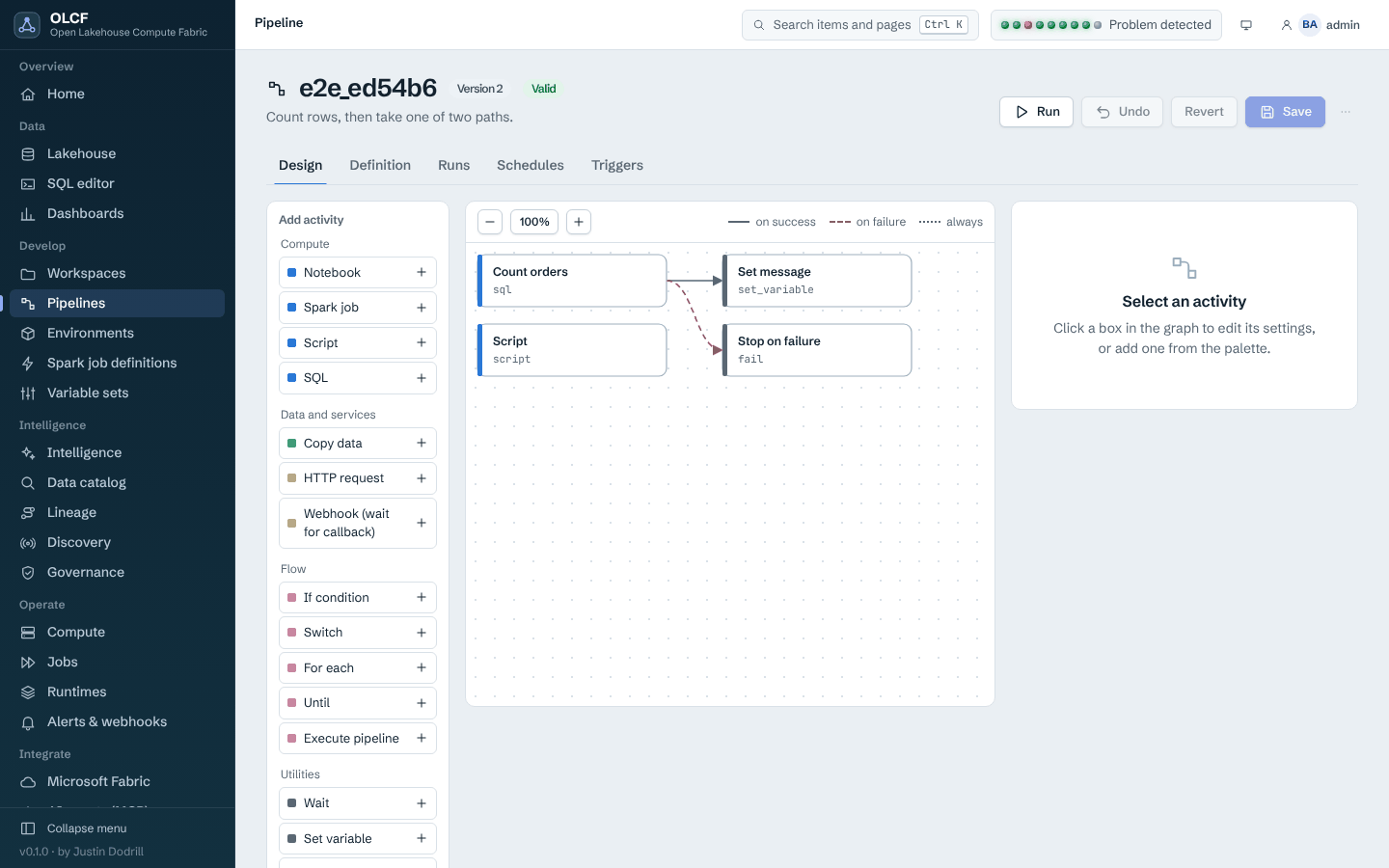This screenshot has height=868, width=1389.
Task: Click the plus to add HTTP request activity
Action: [x=422, y=478]
